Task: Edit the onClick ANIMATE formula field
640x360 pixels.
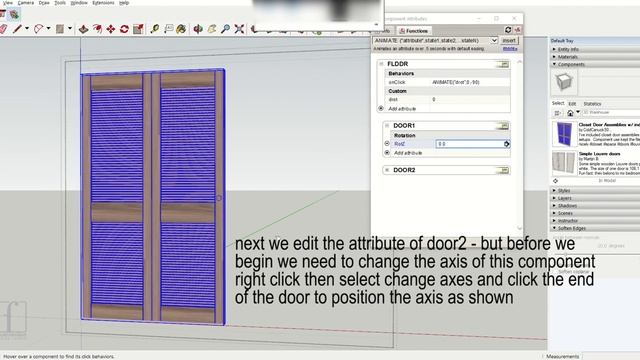Action: 470,82
